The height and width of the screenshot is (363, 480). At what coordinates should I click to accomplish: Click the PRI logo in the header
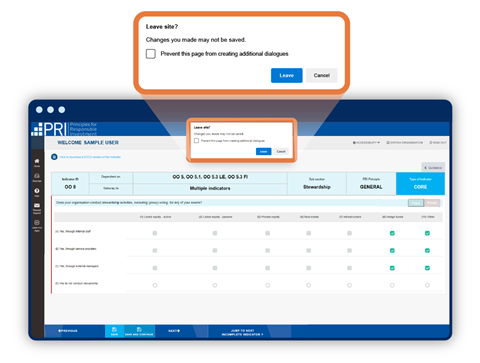pos(64,129)
